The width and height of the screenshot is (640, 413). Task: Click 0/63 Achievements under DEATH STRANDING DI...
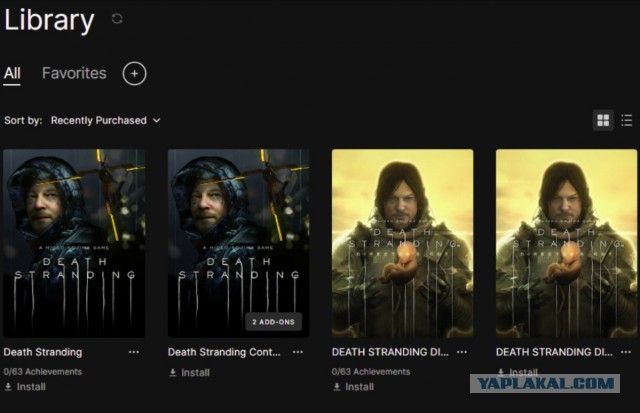371,372
